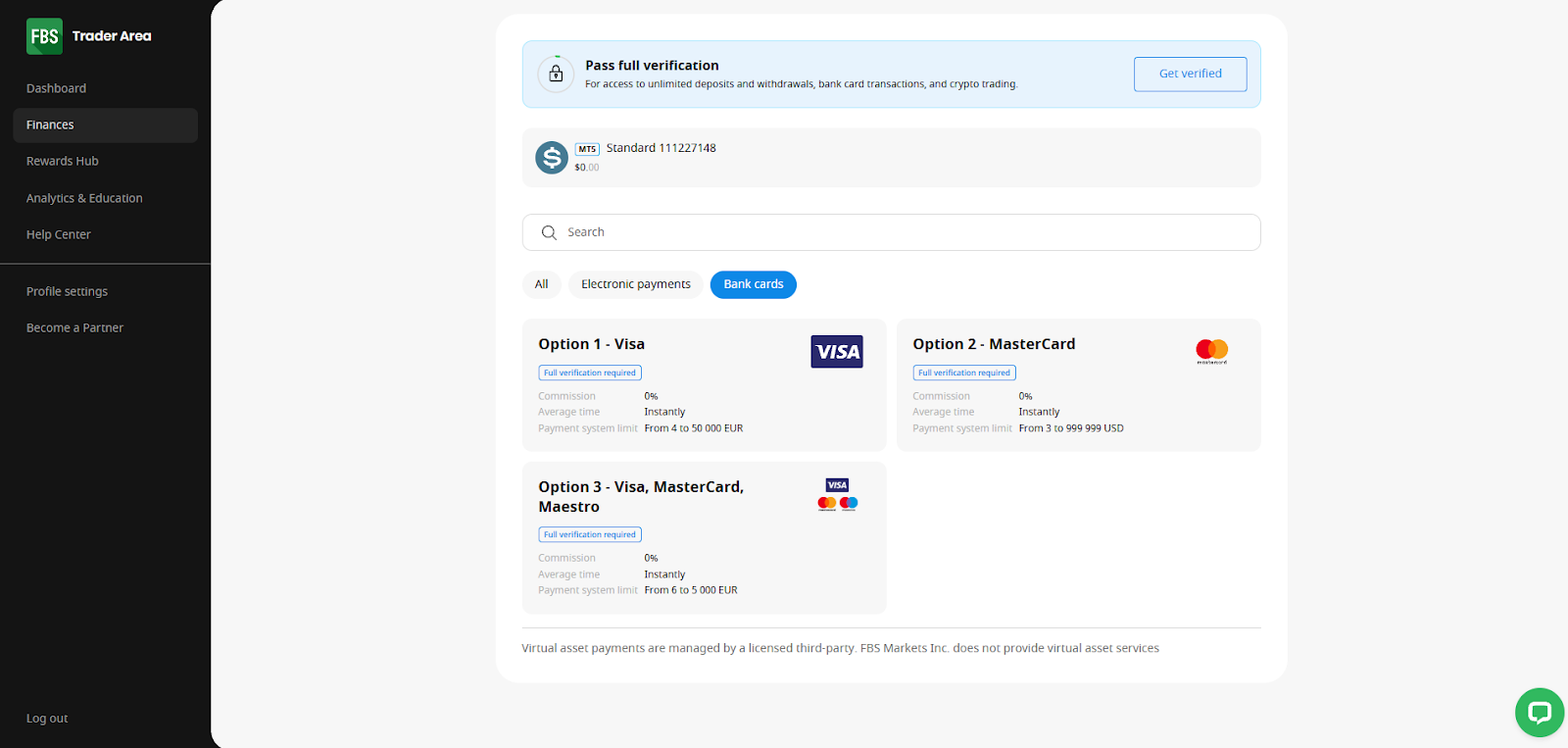This screenshot has height=748, width=1568.
Task: Select the Bank cards filter
Action: (x=754, y=284)
